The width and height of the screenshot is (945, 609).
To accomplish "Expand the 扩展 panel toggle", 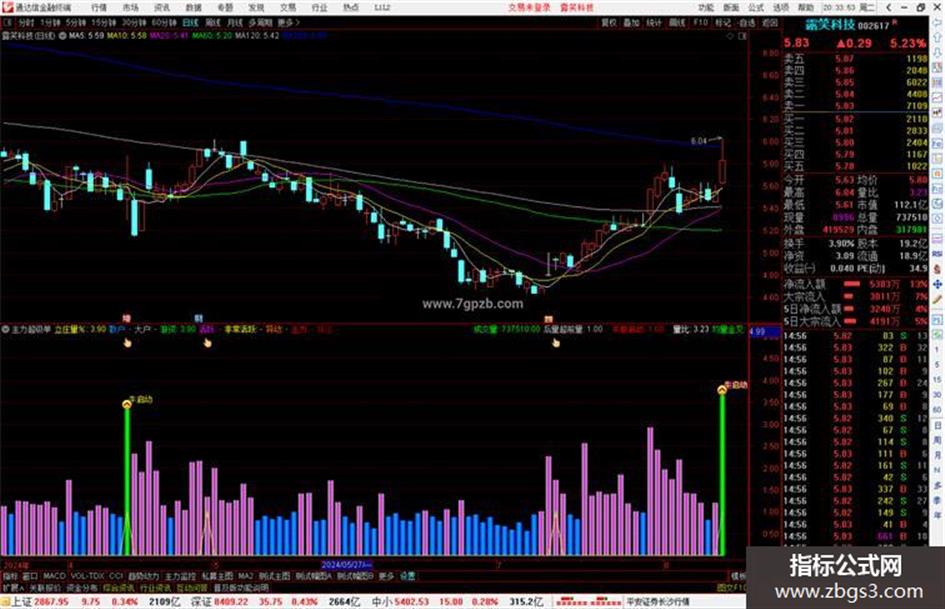I will [13, 588].
